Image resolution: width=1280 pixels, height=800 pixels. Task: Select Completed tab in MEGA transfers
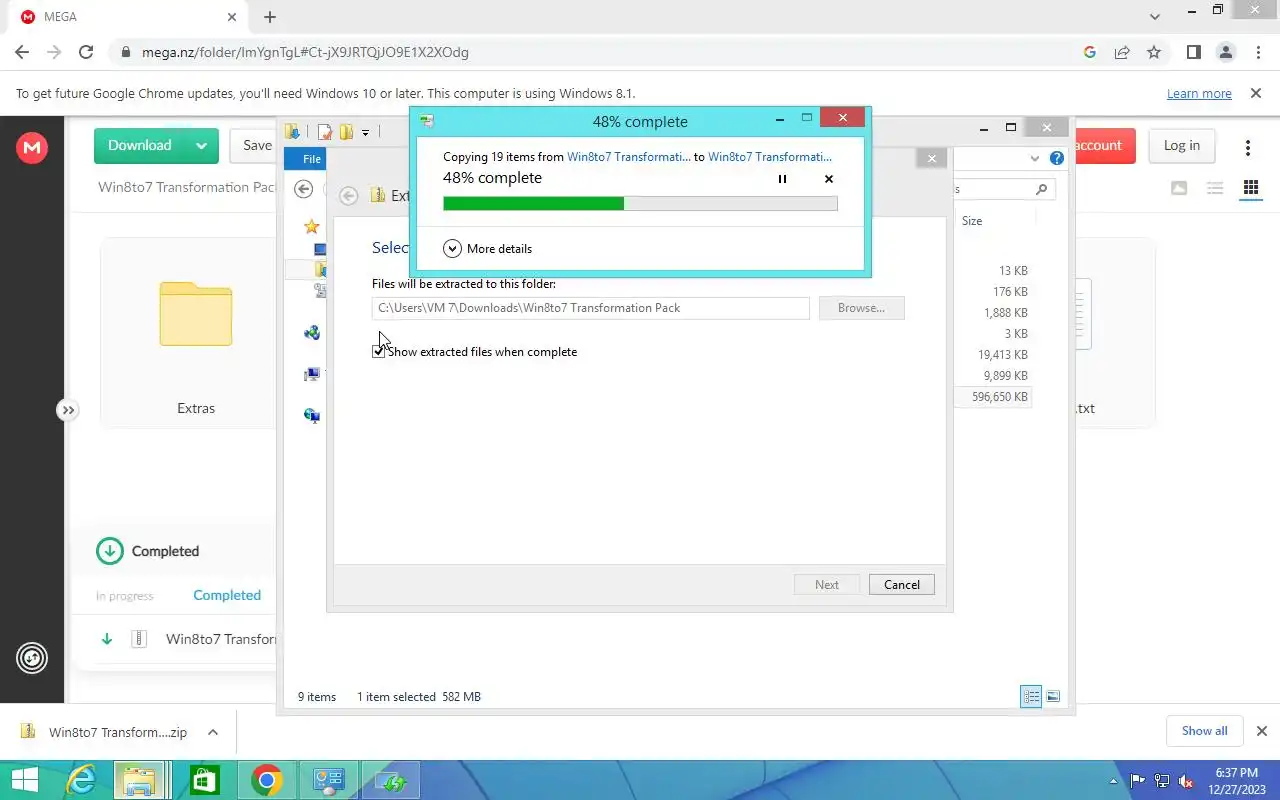(227, 595)
